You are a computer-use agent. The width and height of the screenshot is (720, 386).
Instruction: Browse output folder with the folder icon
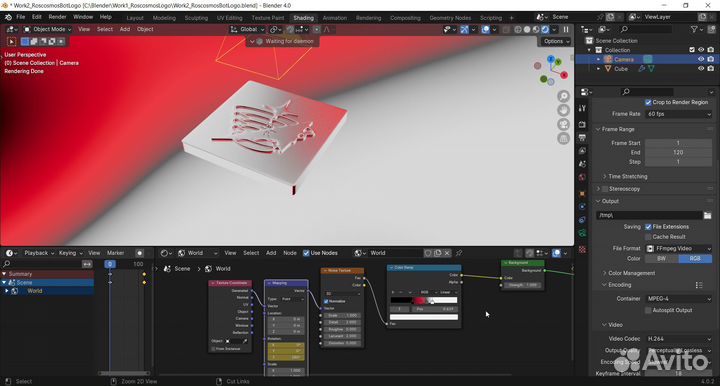(707, 215)
